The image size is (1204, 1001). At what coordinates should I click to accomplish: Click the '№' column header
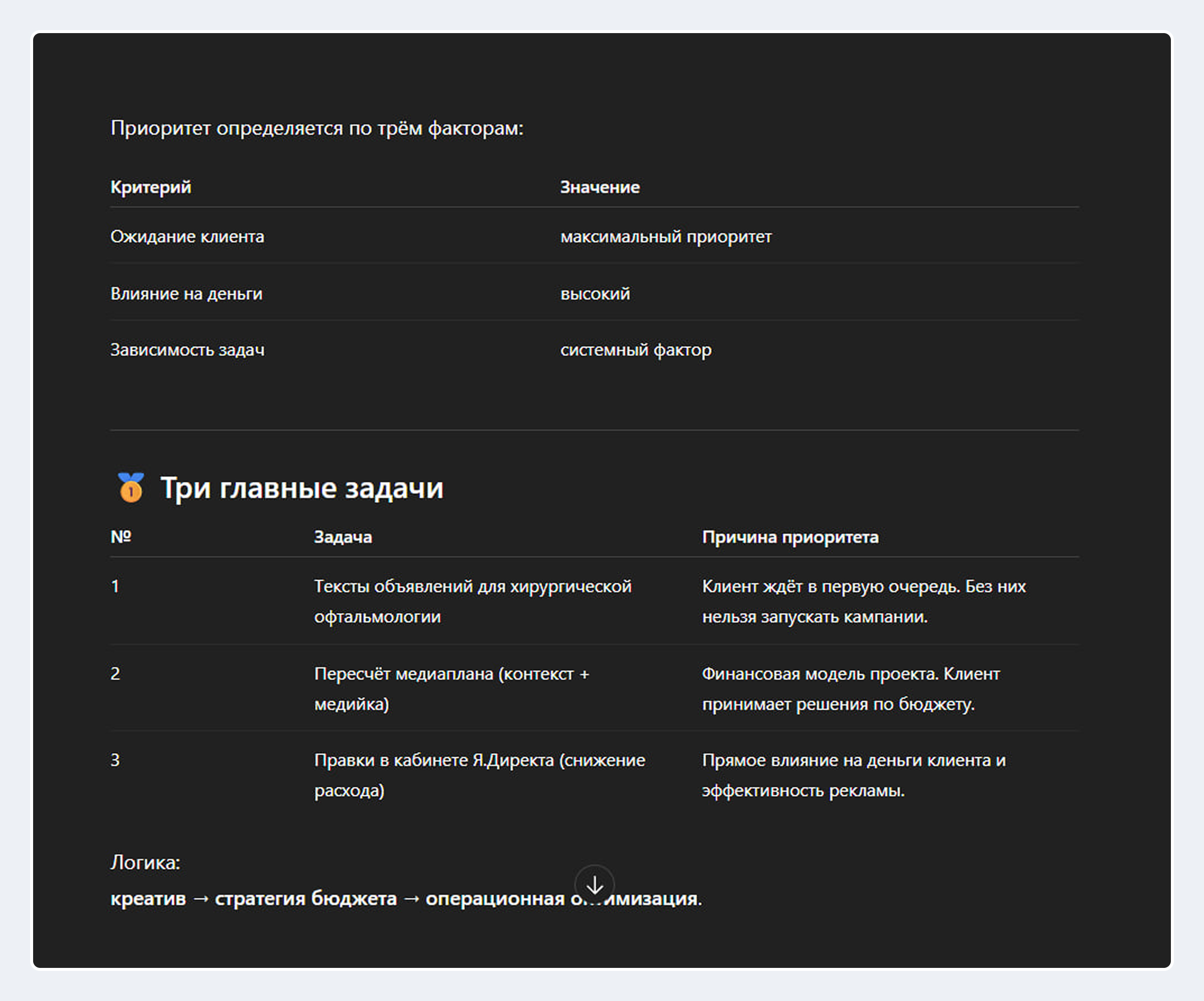pyautogui.click(x=121, y=537)
